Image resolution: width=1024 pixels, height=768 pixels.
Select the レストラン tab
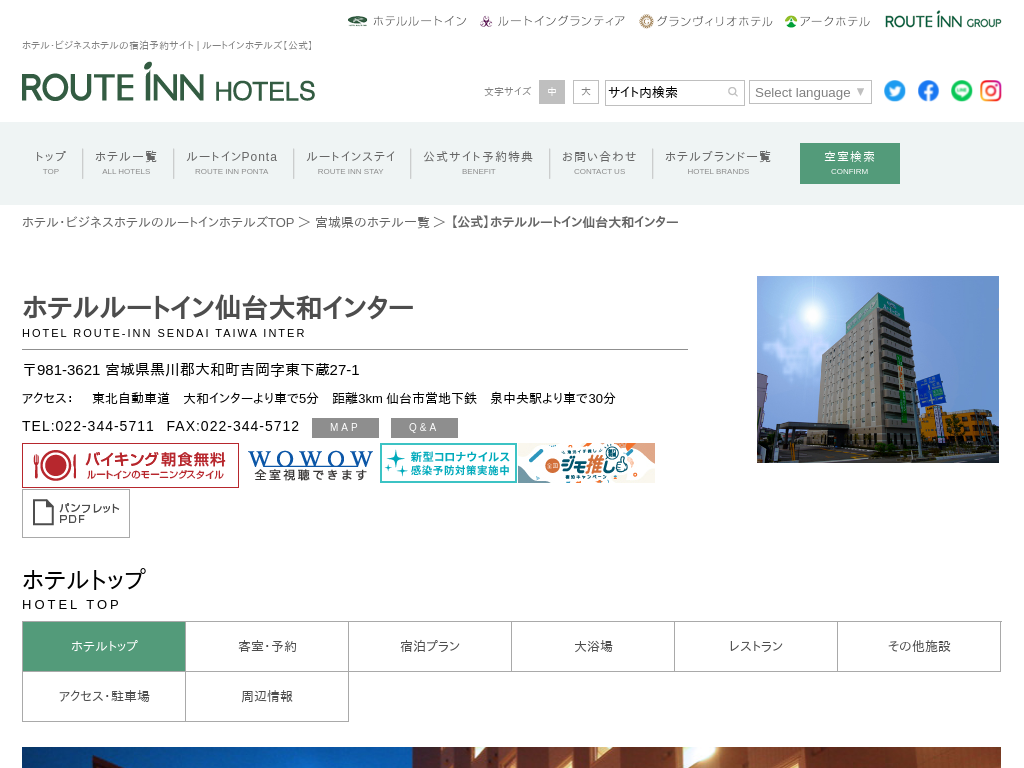[756, 647]
